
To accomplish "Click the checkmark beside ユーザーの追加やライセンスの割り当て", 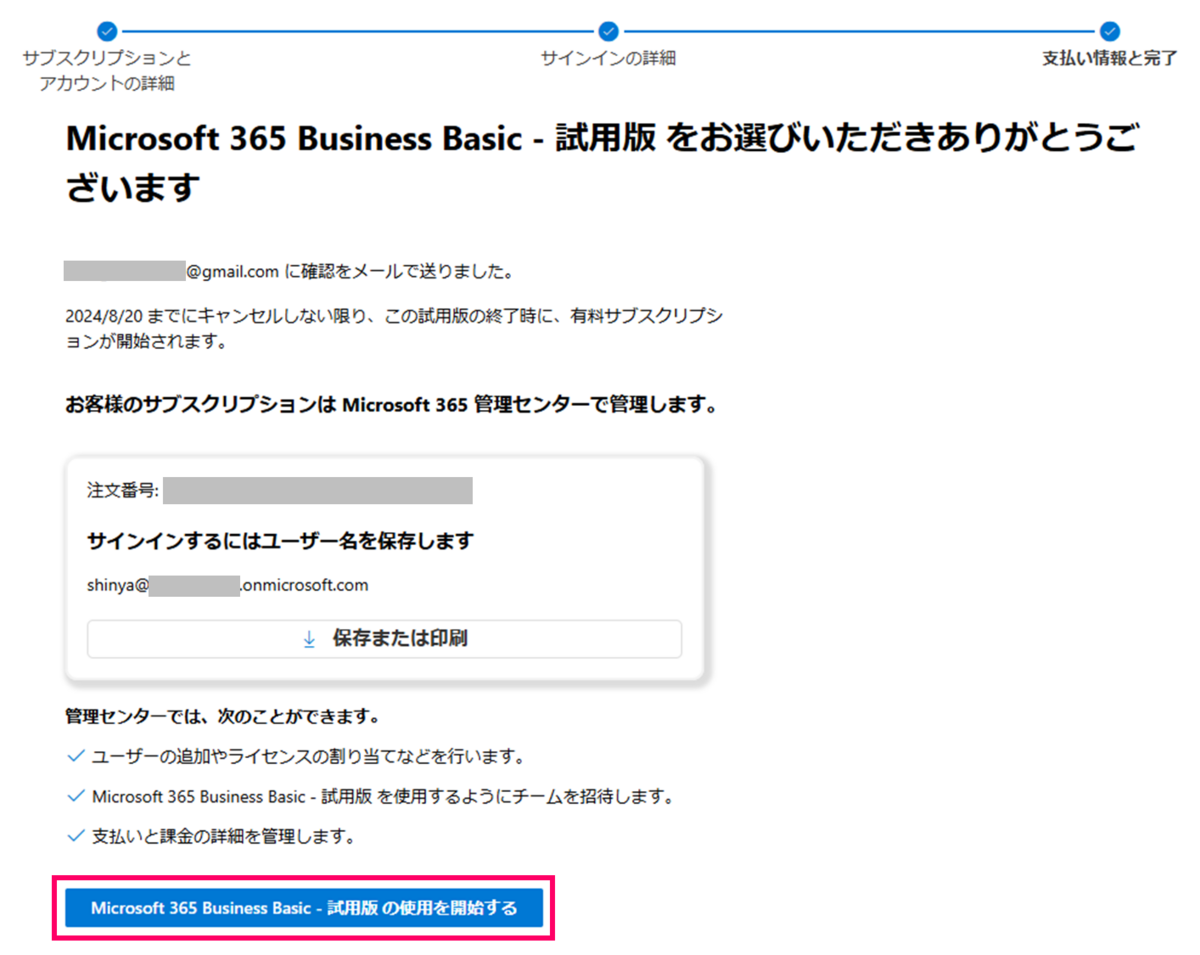I will [75, 756].
